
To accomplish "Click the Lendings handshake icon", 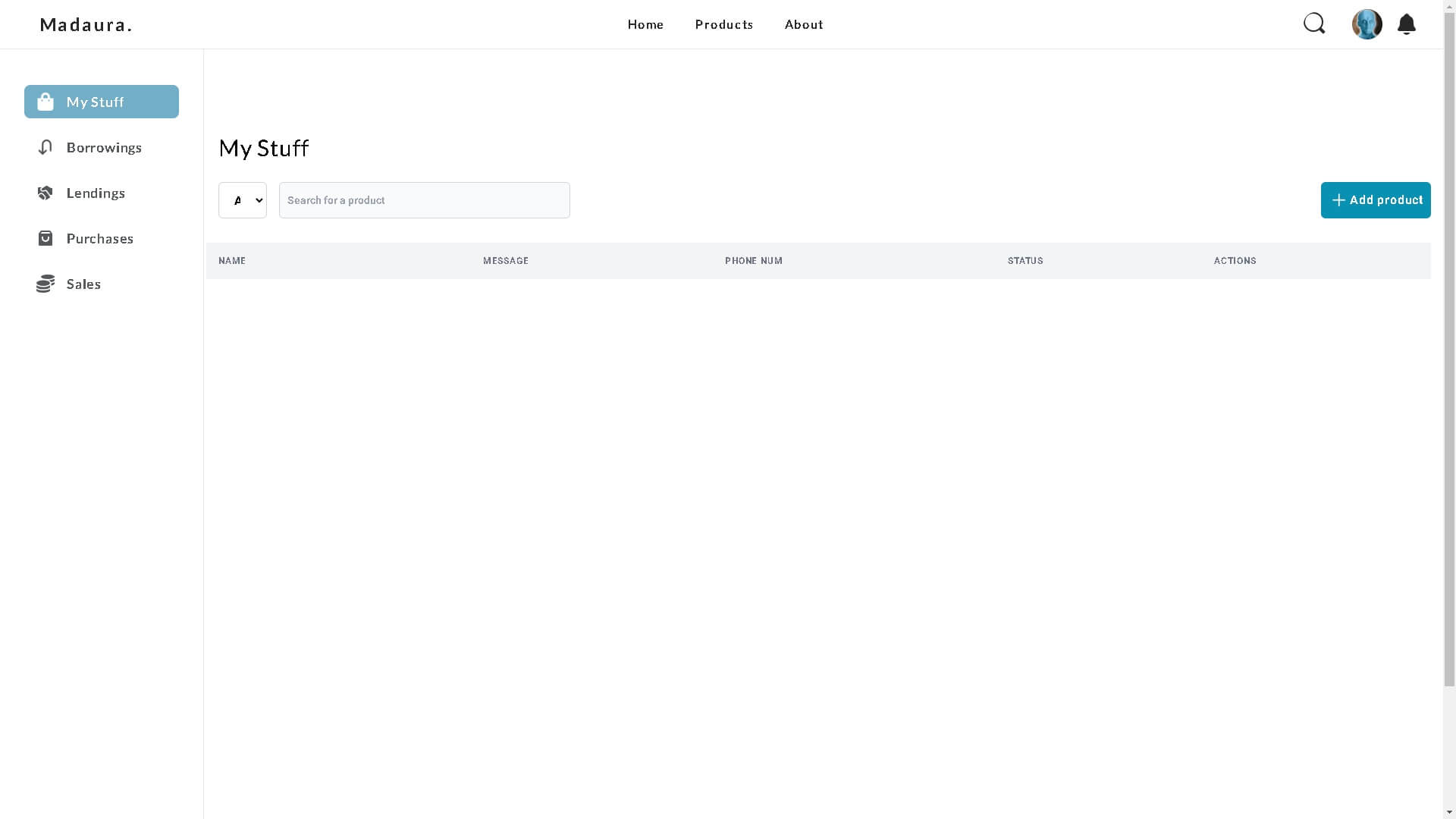I will click(45, 193).
